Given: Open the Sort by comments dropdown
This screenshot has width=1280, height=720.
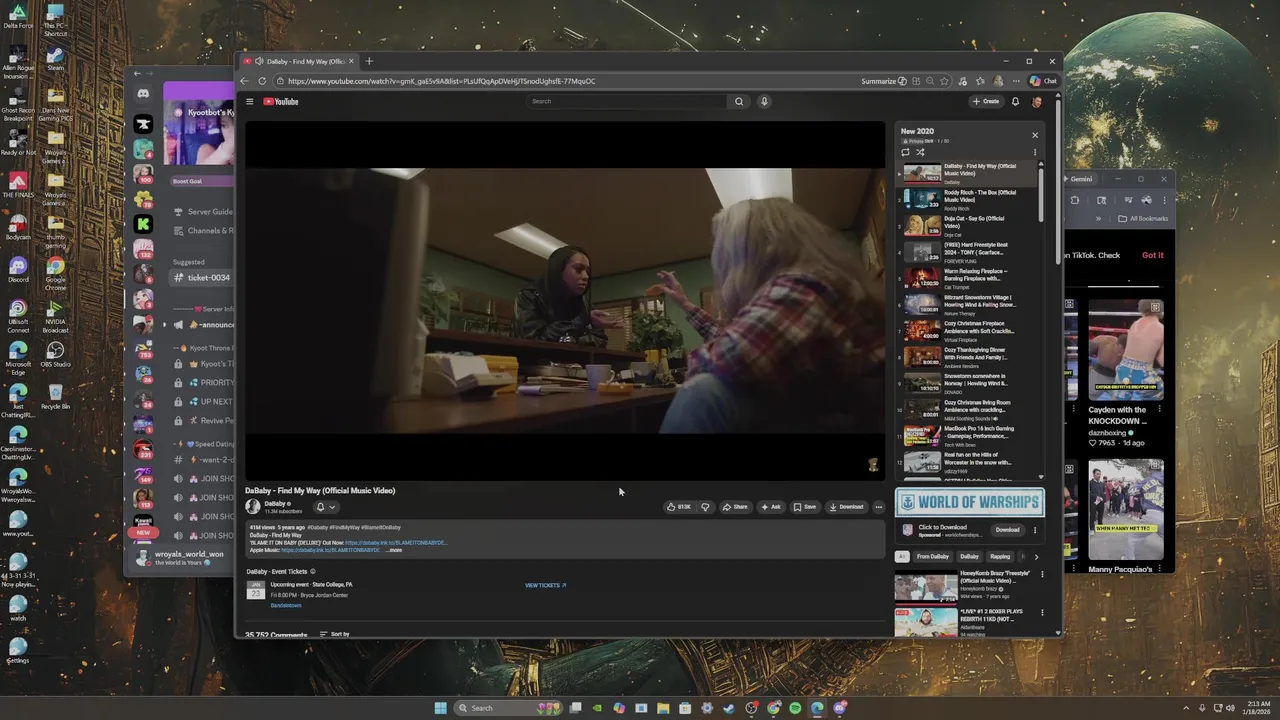Looking at the screenshot, I should (335, 634).
